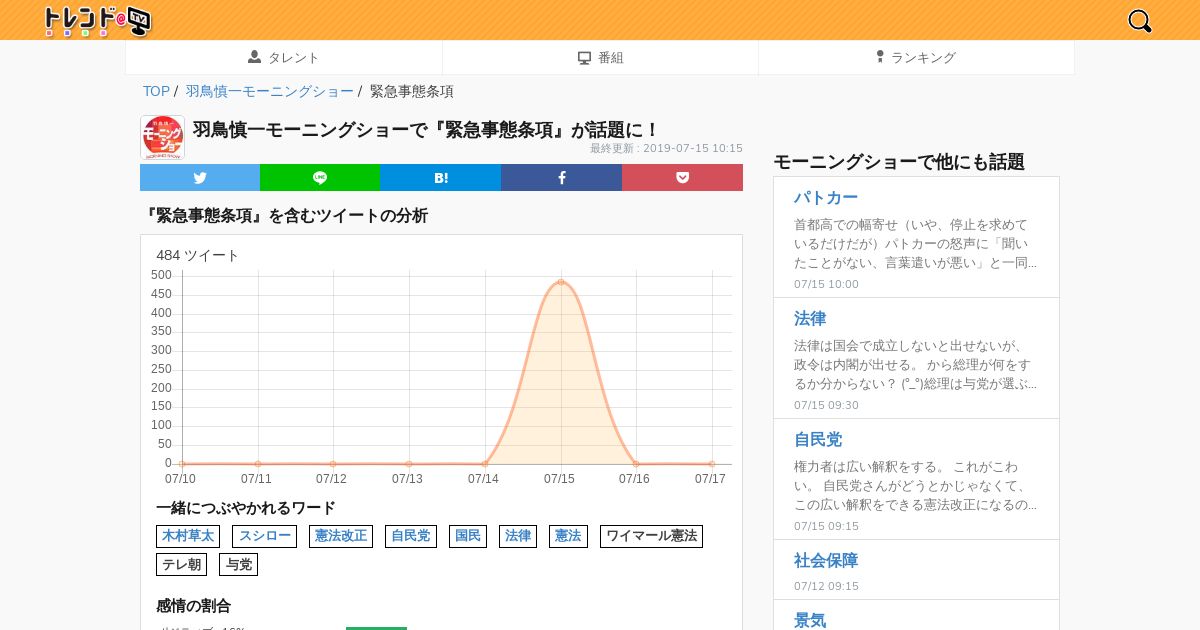1200x630 pixels.
Task: Select the 国民 keyword tag
Action: tap(468, 536)
